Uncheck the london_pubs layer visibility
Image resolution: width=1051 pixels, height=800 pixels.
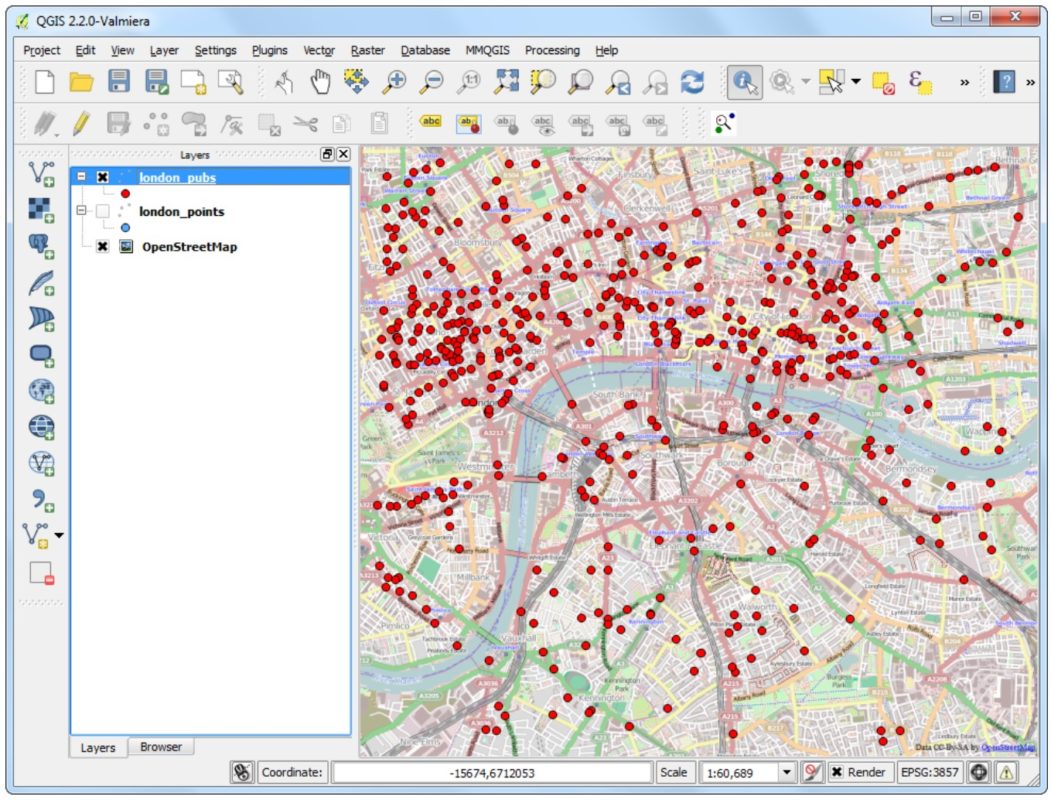tap(102, 177)
